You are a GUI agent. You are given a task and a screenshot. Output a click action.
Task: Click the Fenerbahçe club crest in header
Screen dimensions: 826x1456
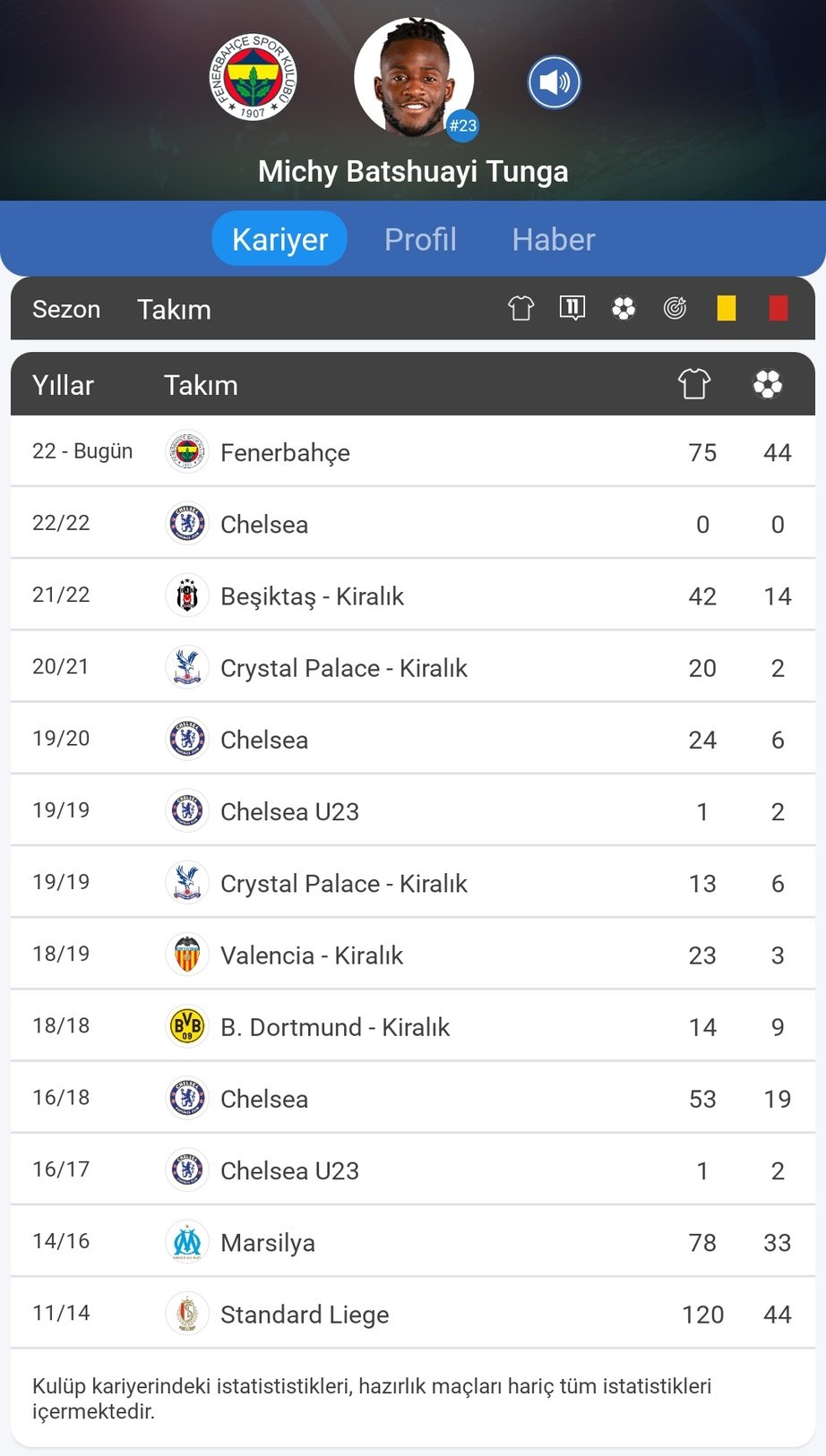pyautogui.click(x=253, y=78)
